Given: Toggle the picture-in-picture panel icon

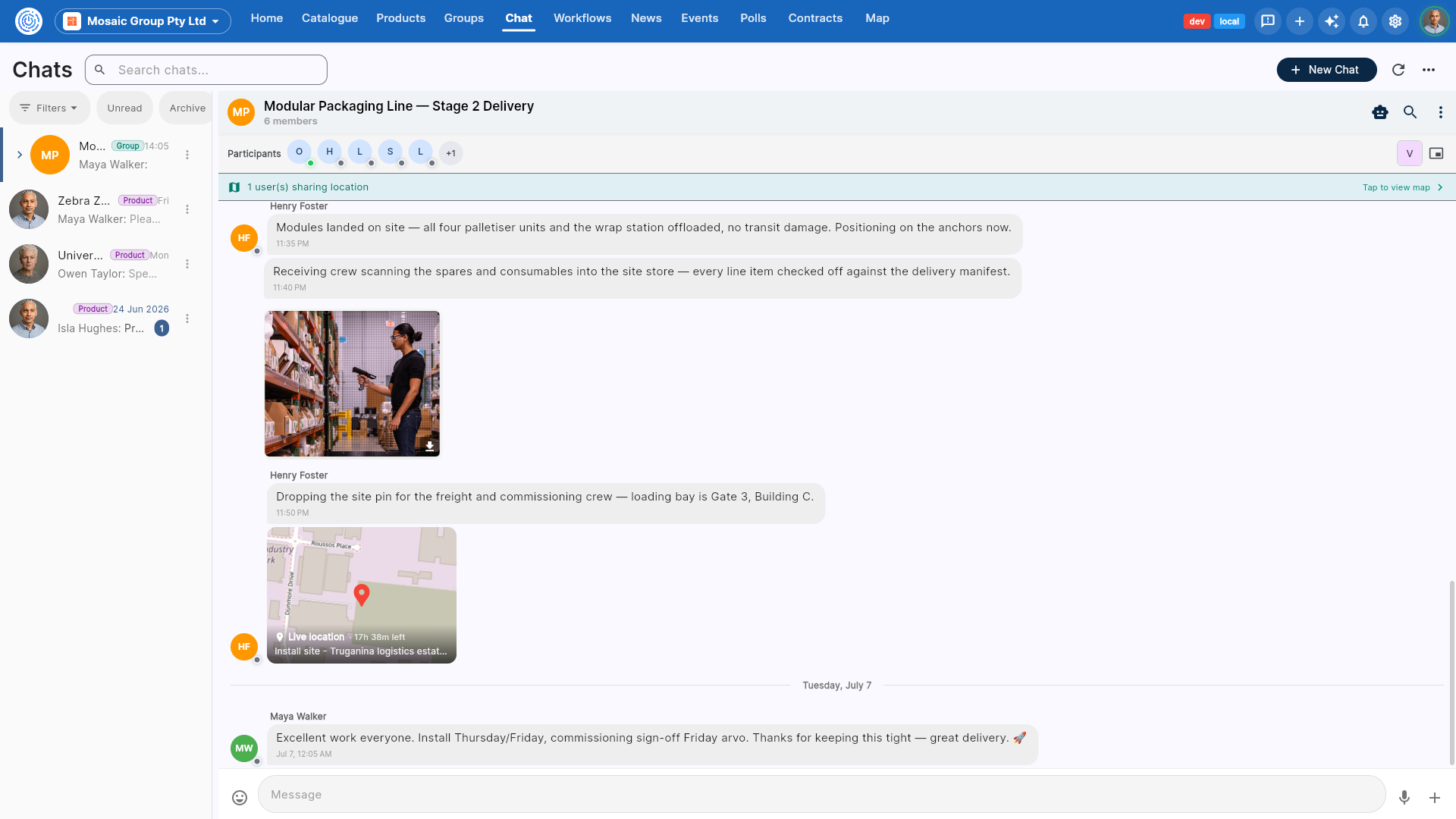Looking at the screenshot, I should [1436, 153].
